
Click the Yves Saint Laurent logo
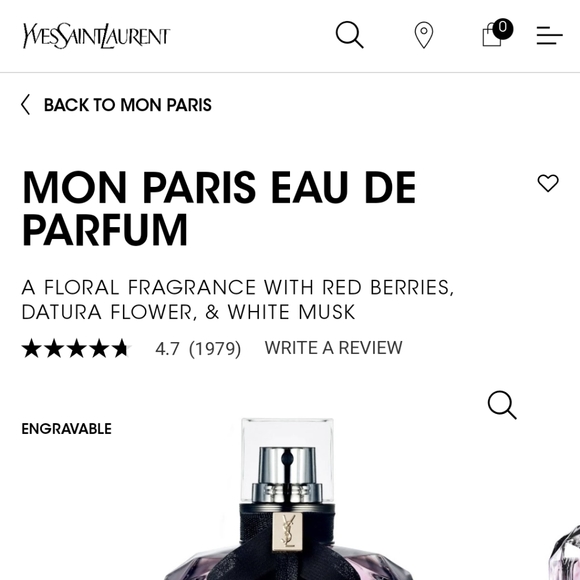[x=96, y=36]
